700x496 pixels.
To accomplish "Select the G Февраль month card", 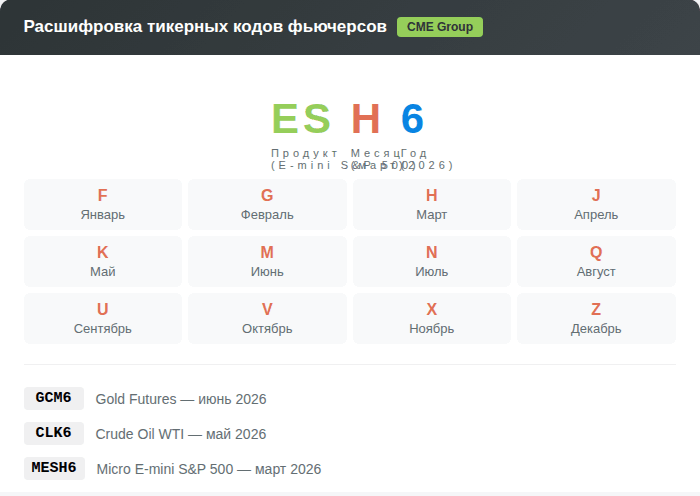I will point(267,204).
